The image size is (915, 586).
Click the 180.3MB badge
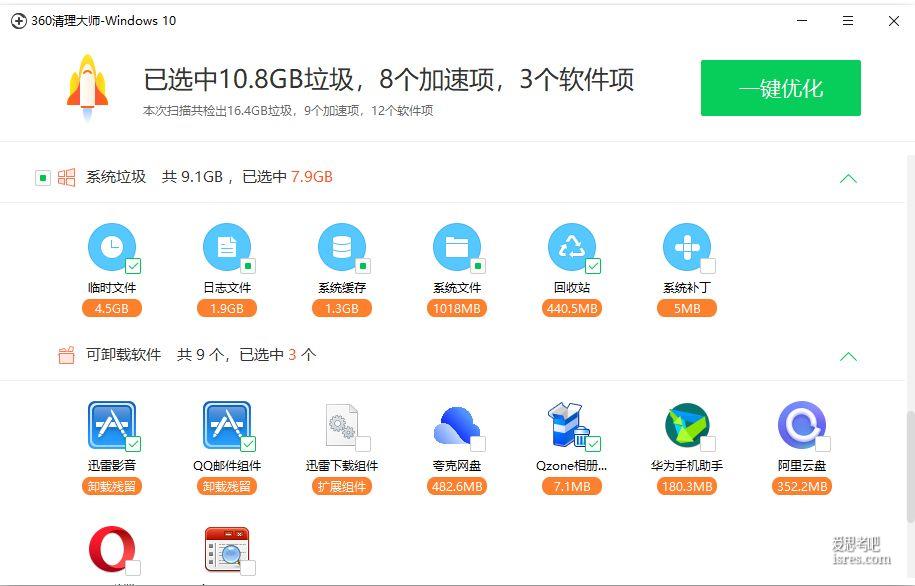[x=687, y=486]
